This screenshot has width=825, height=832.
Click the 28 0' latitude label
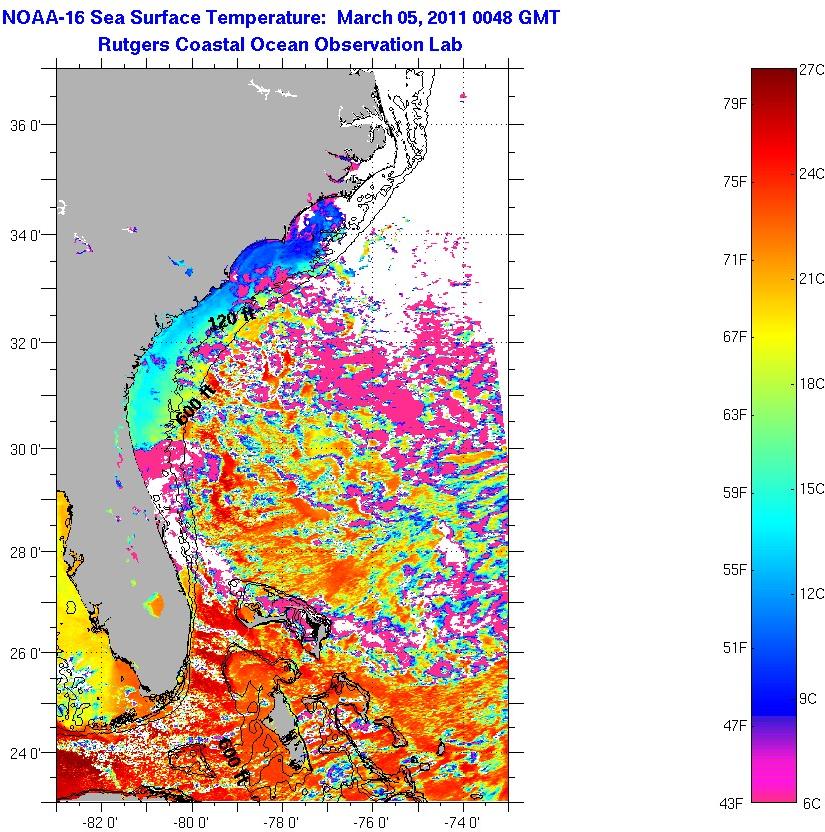[25, 552]
